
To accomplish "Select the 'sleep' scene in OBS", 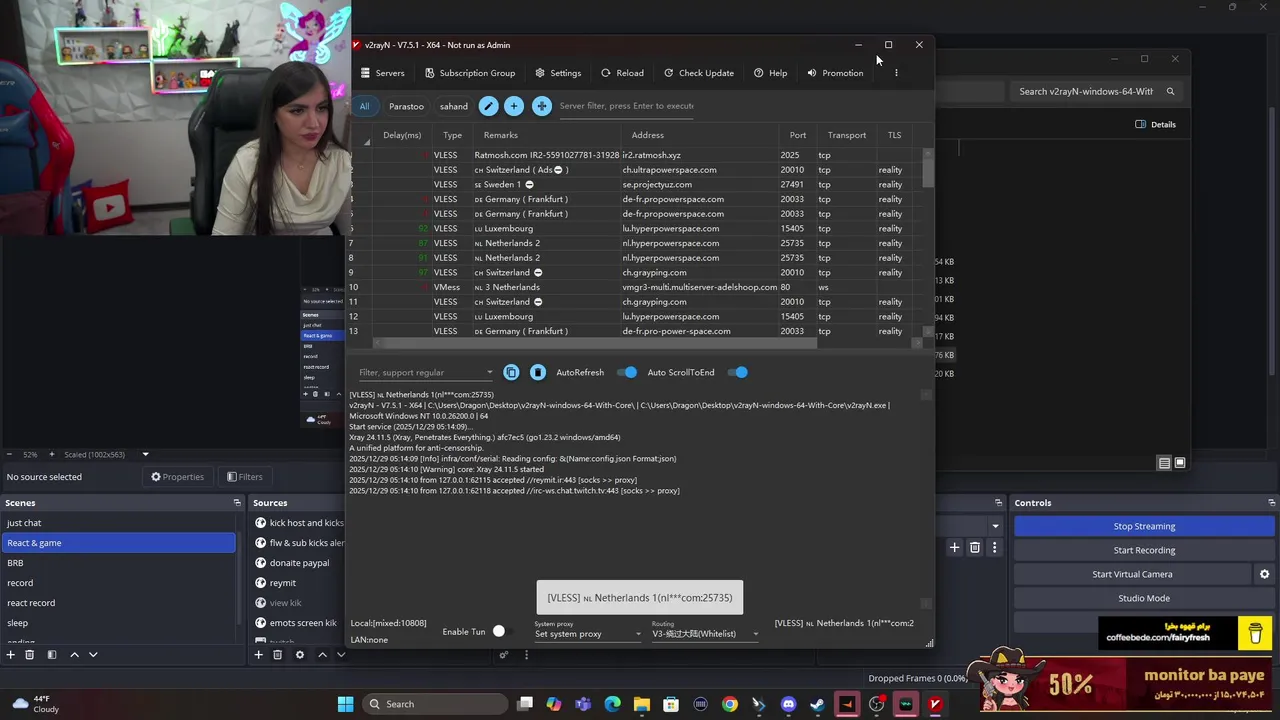I will click(x=119, y=623).
